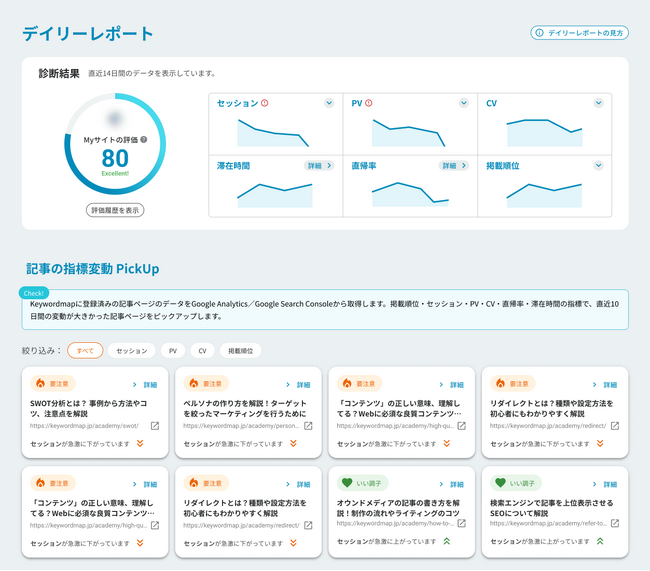Click the flame 要注意 badge on SWOT分析 card
The width and height of the screenshot is (650, 571).
pyautogui.click(x=53, y=384)
